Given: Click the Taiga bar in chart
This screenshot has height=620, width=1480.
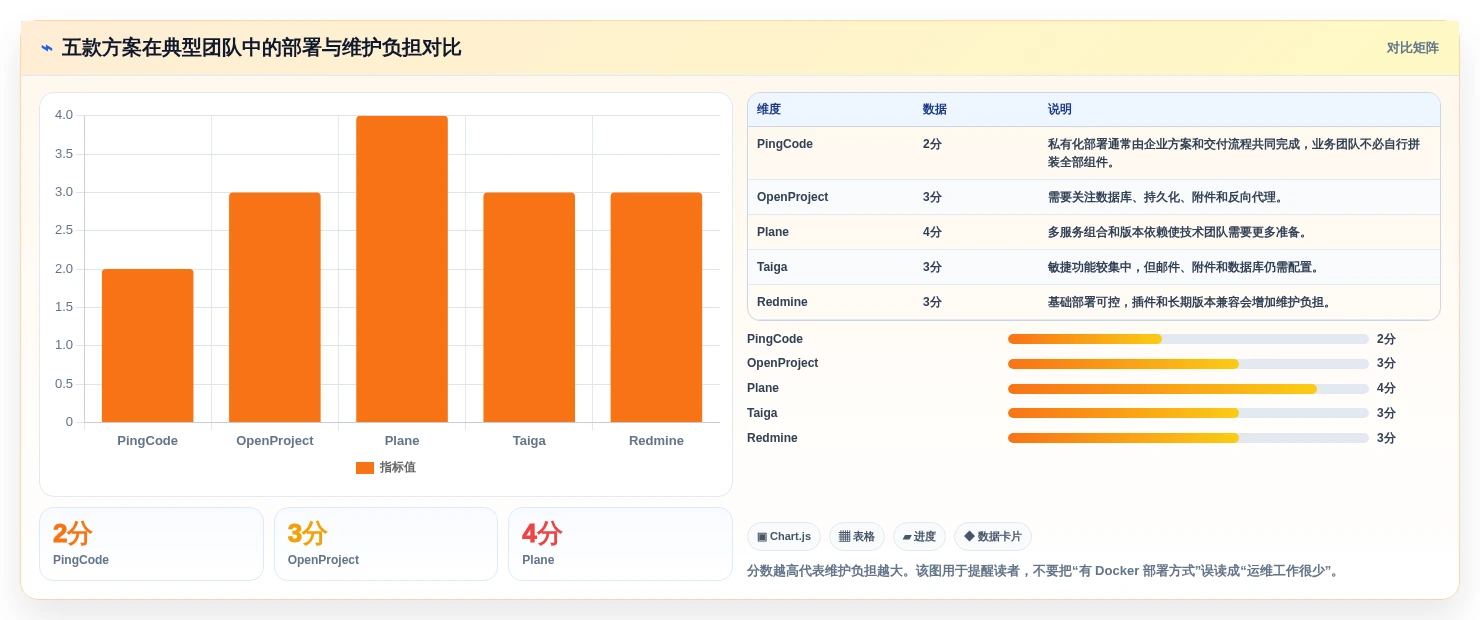Looking at the screenshot, I should tap(529, 307).
